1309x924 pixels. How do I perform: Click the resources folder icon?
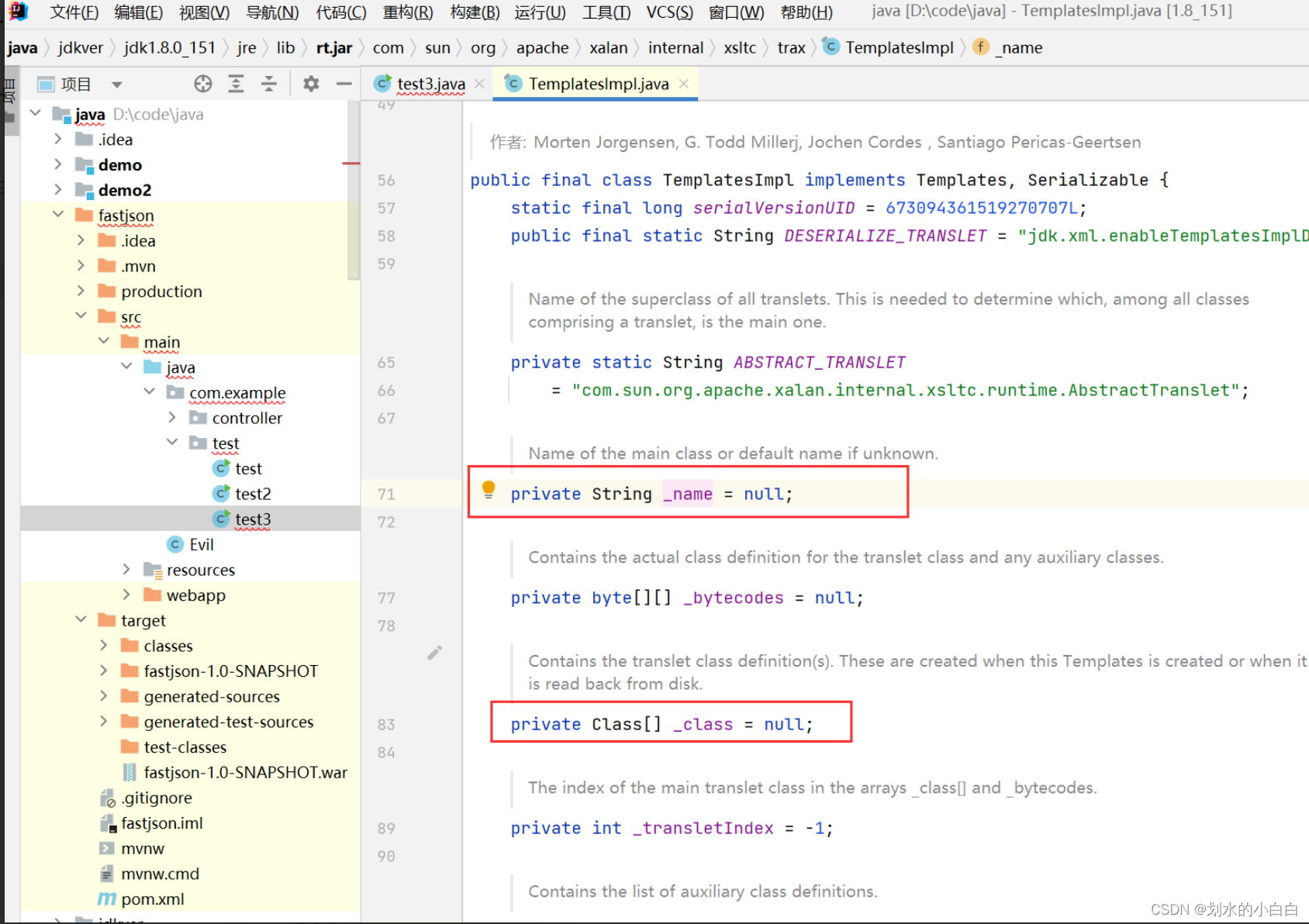[x=153, y=570]
